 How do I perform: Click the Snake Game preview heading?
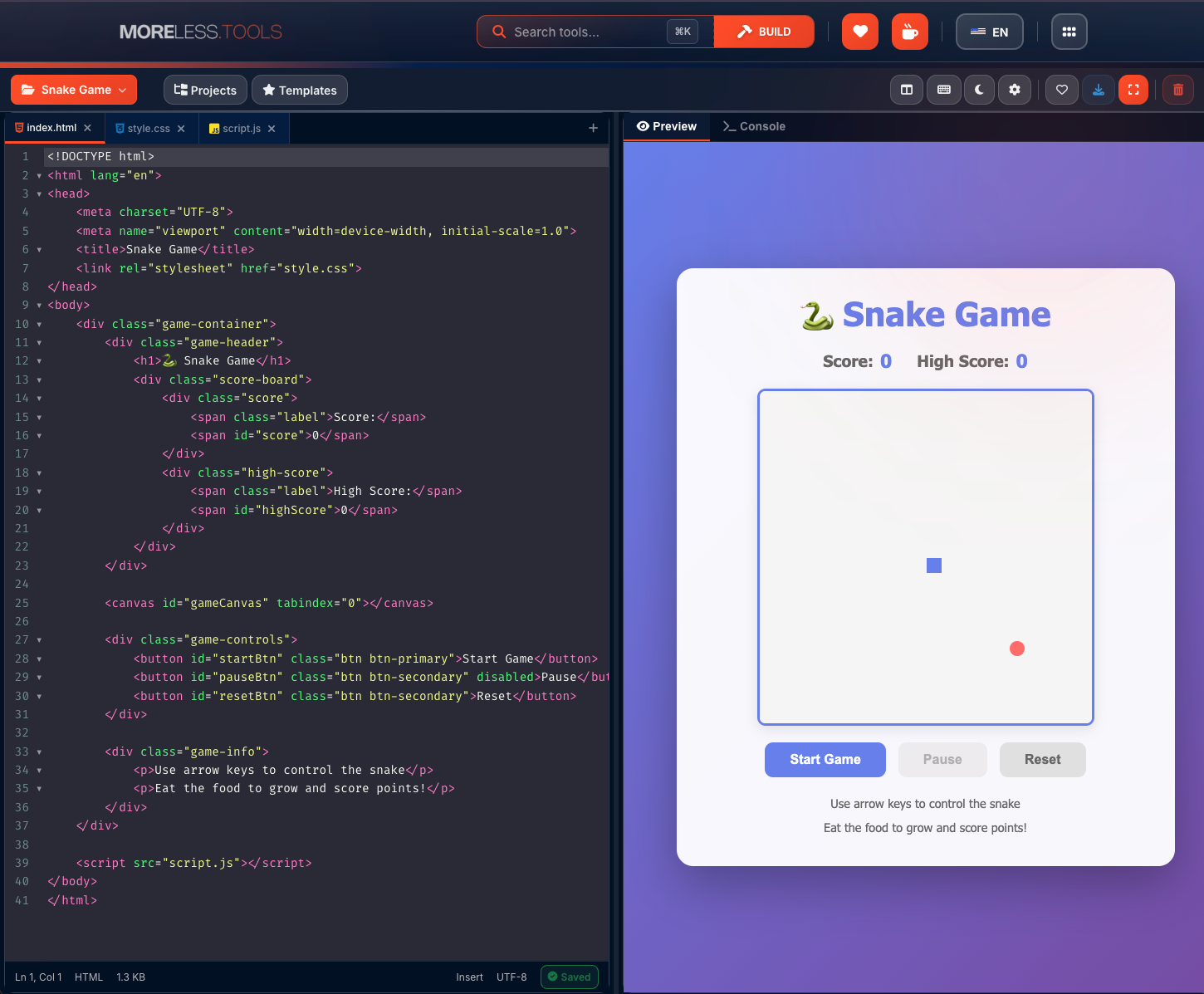click(x=926, y=315)
